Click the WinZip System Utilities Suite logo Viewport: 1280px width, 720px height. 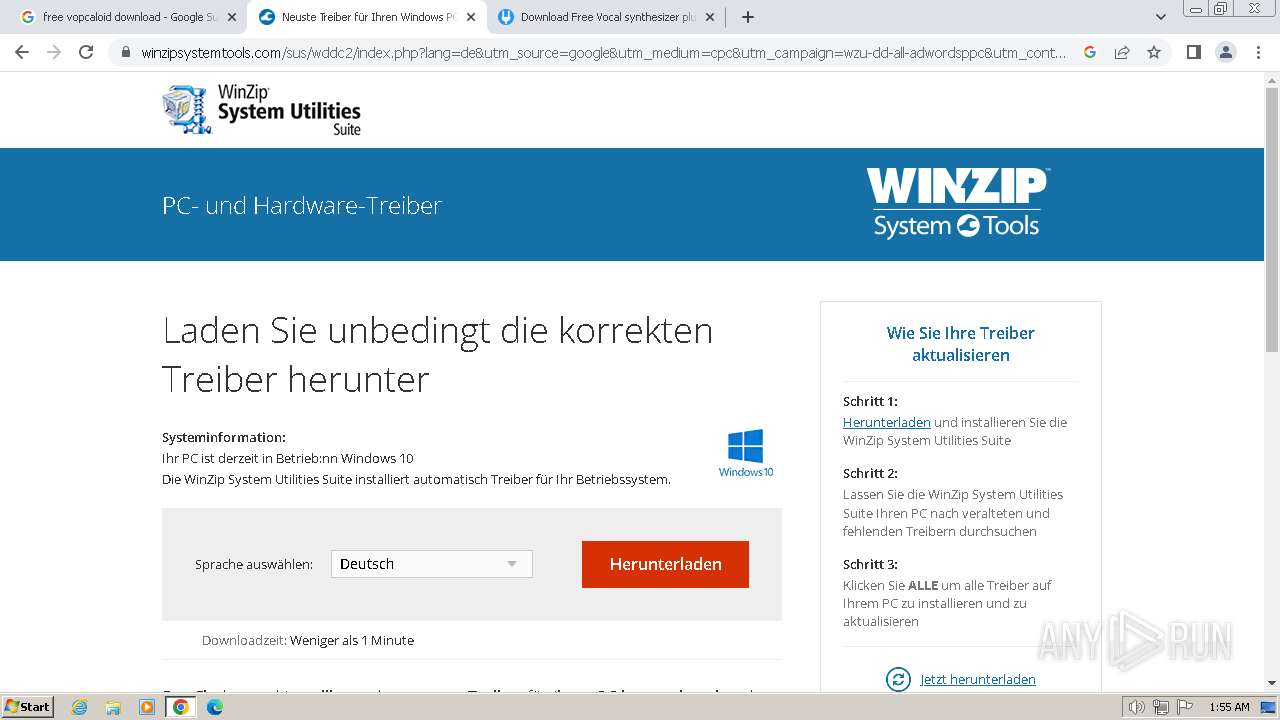262,110
